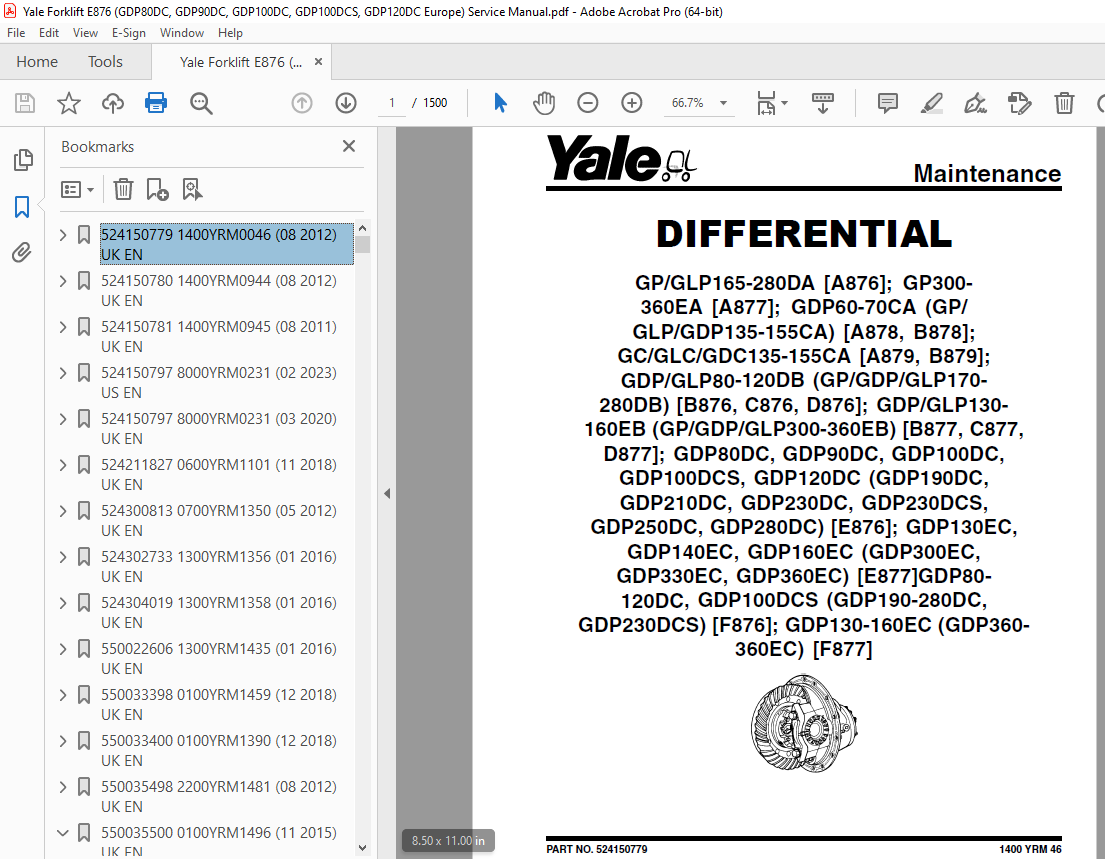Select bookmark 524150797 8000YRM0231 (03 2020)
The image size is (1105, 859).
pos(218,428)
